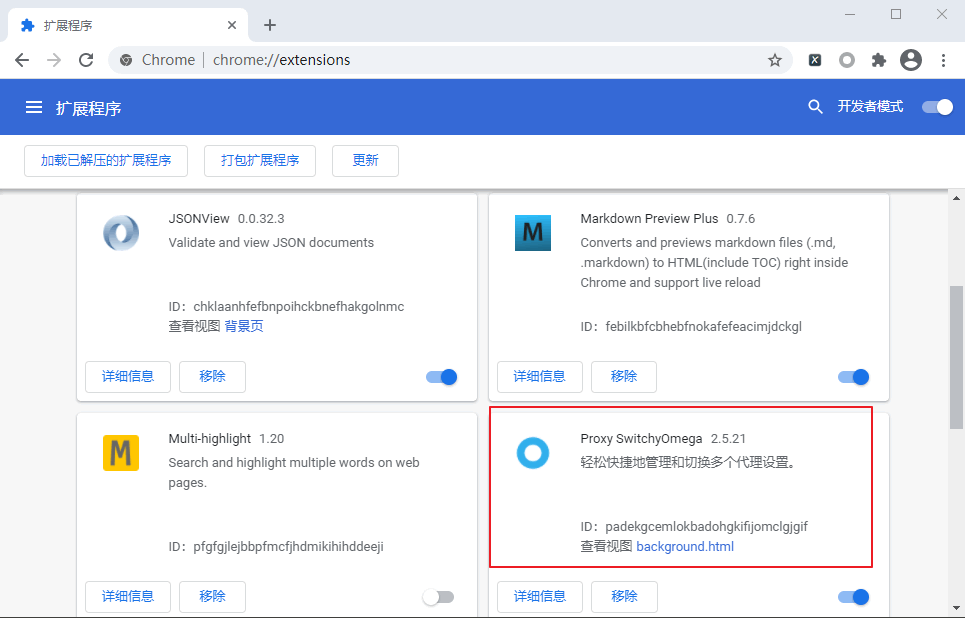The image size is (965, 618).
Task: Open Chrome three-dot menu
Action: pos(943,60)
